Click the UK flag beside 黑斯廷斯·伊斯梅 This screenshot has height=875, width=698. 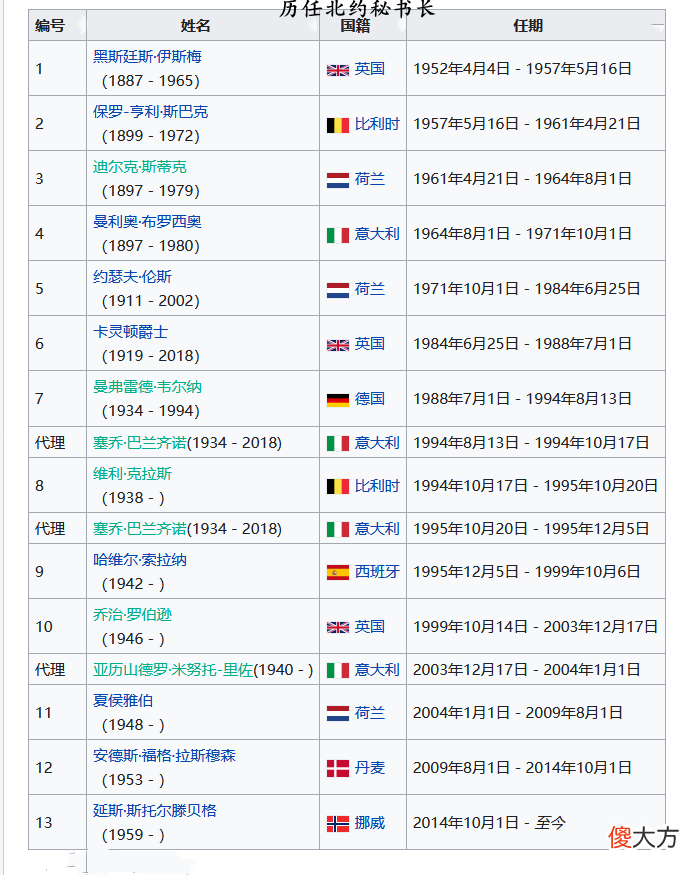click(x=338, y=70)
